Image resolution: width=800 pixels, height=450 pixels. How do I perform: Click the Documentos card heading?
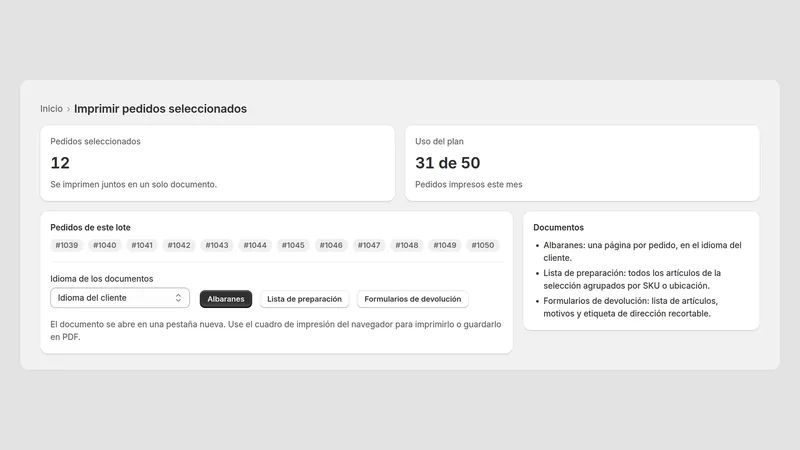(558, 228)
